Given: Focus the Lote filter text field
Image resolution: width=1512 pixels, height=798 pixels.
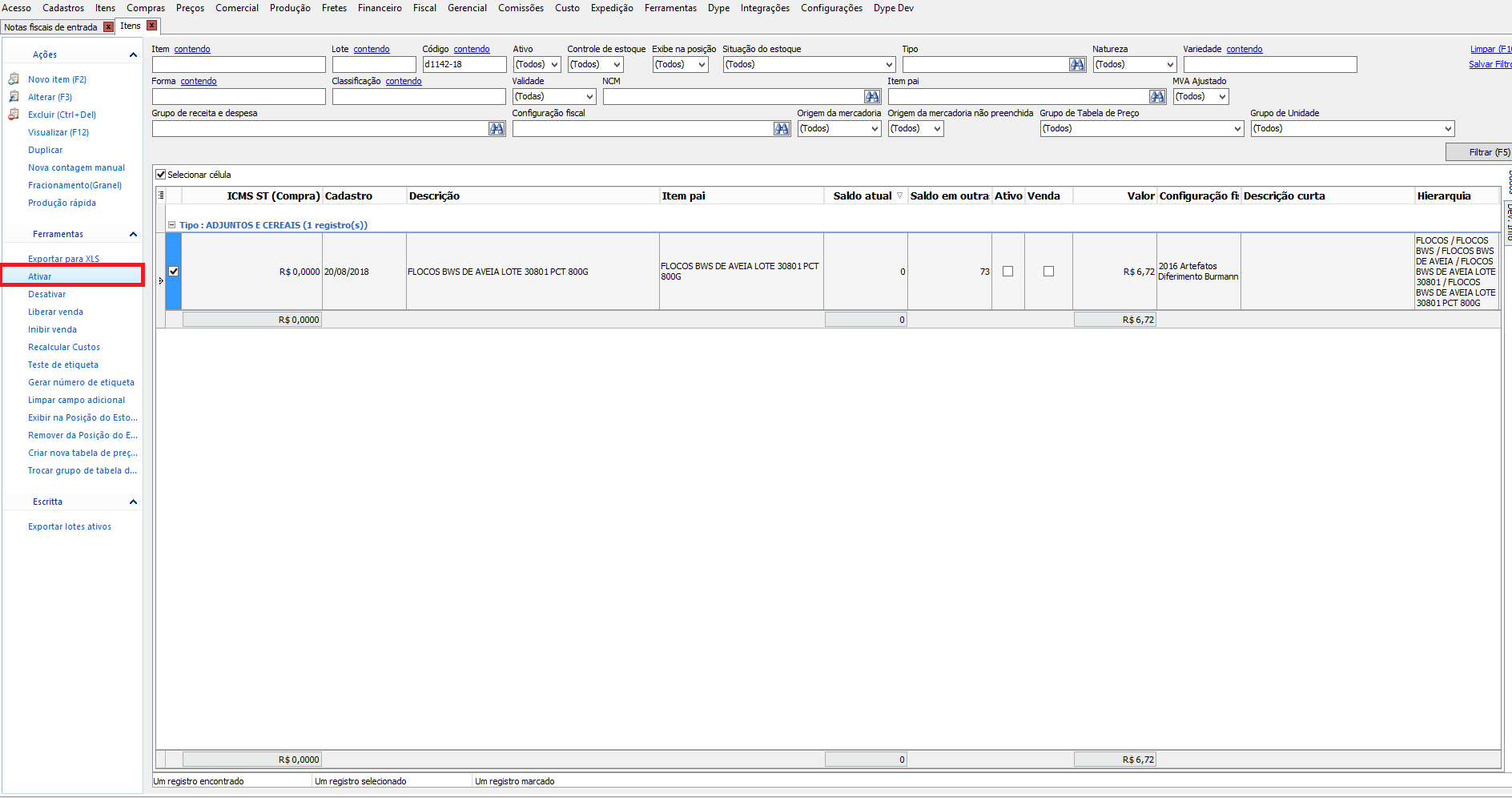Looking at the screenshot, I should [374, 64].
